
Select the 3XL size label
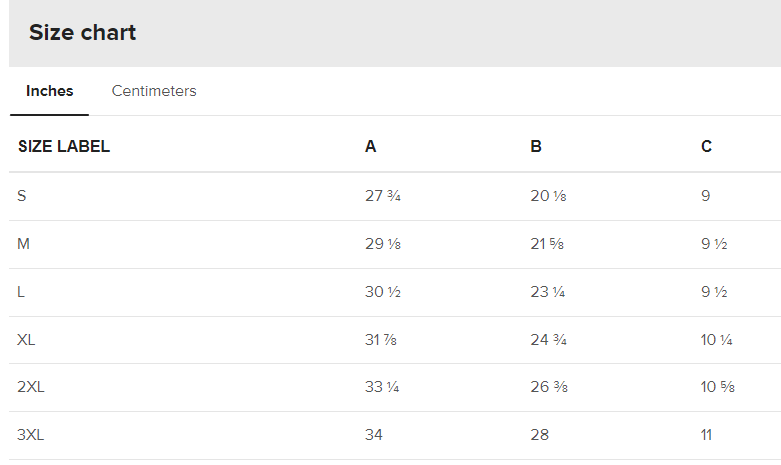pos(30,435)
